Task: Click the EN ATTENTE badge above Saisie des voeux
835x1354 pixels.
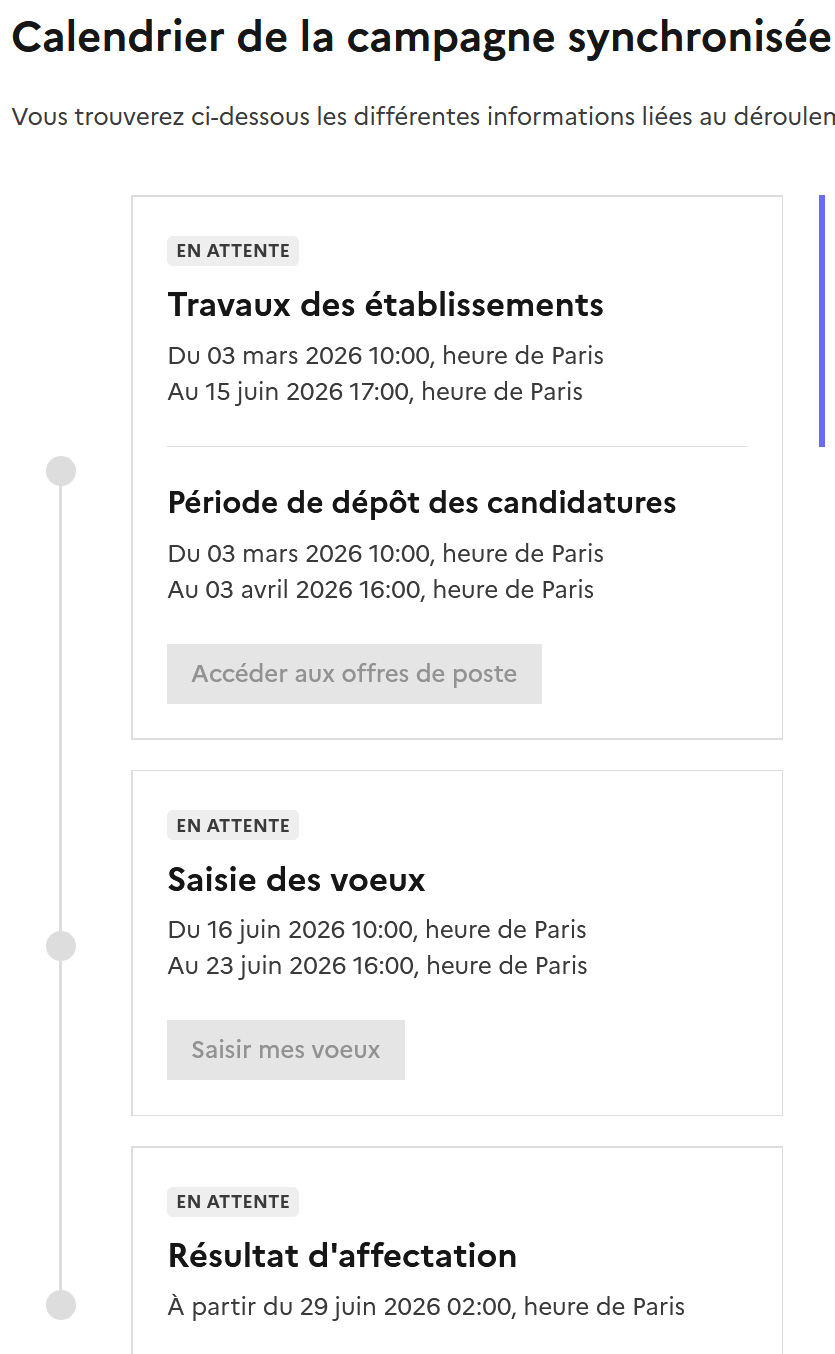Action: tap(233, 826)
